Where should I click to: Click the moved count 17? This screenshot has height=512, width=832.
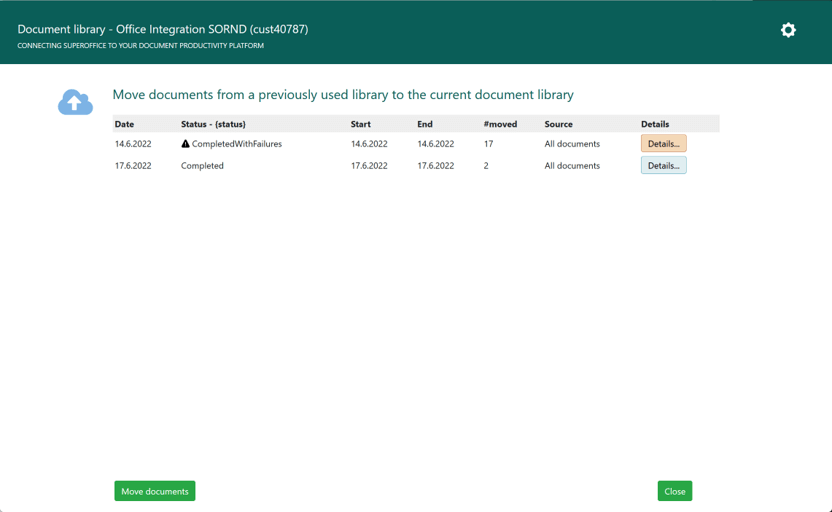point(489,144)
